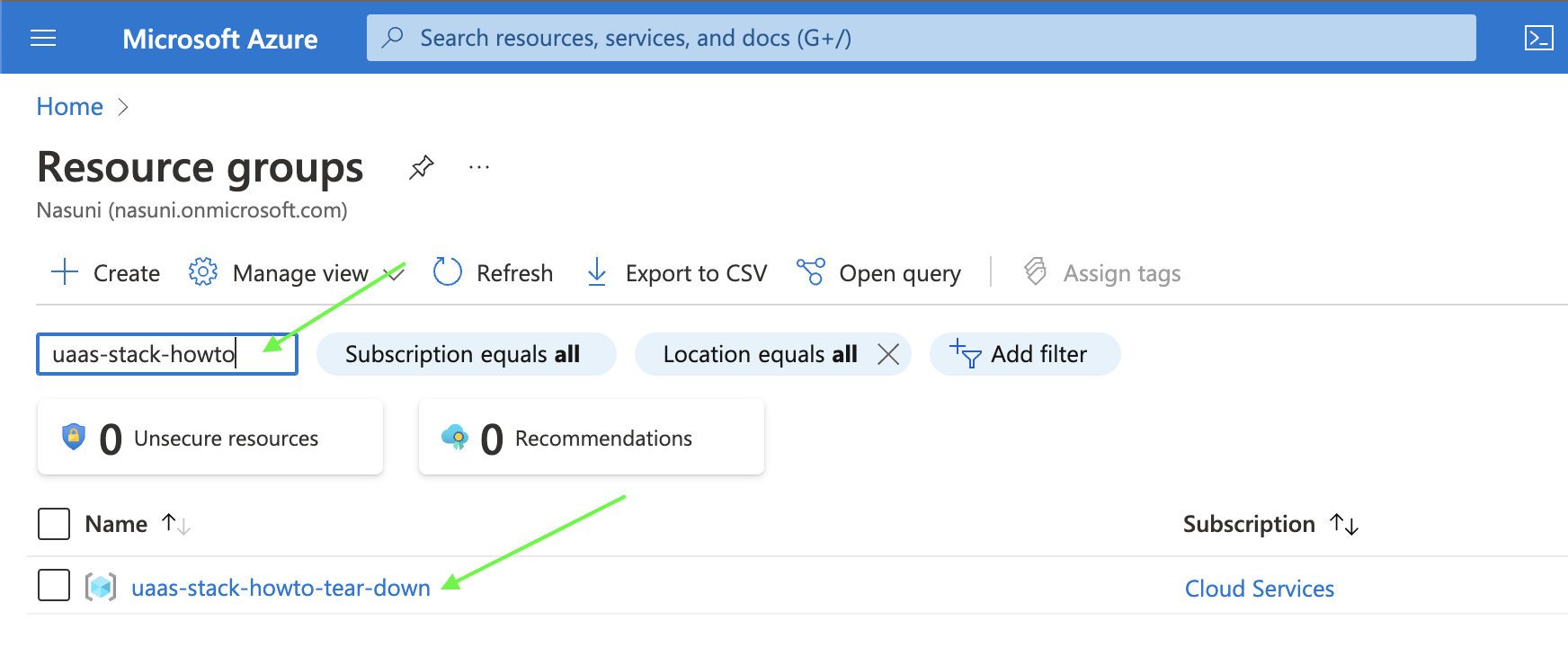This screenshot has height=665, width=1568.
Task: Click the Open query graph icon
Action: point(810,271)
